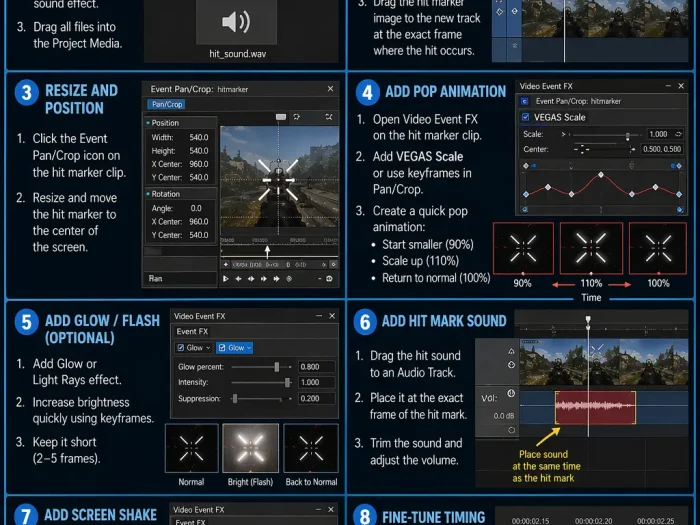
Task: Adjust the Intensity slider
Action: [x=288, y=382]
